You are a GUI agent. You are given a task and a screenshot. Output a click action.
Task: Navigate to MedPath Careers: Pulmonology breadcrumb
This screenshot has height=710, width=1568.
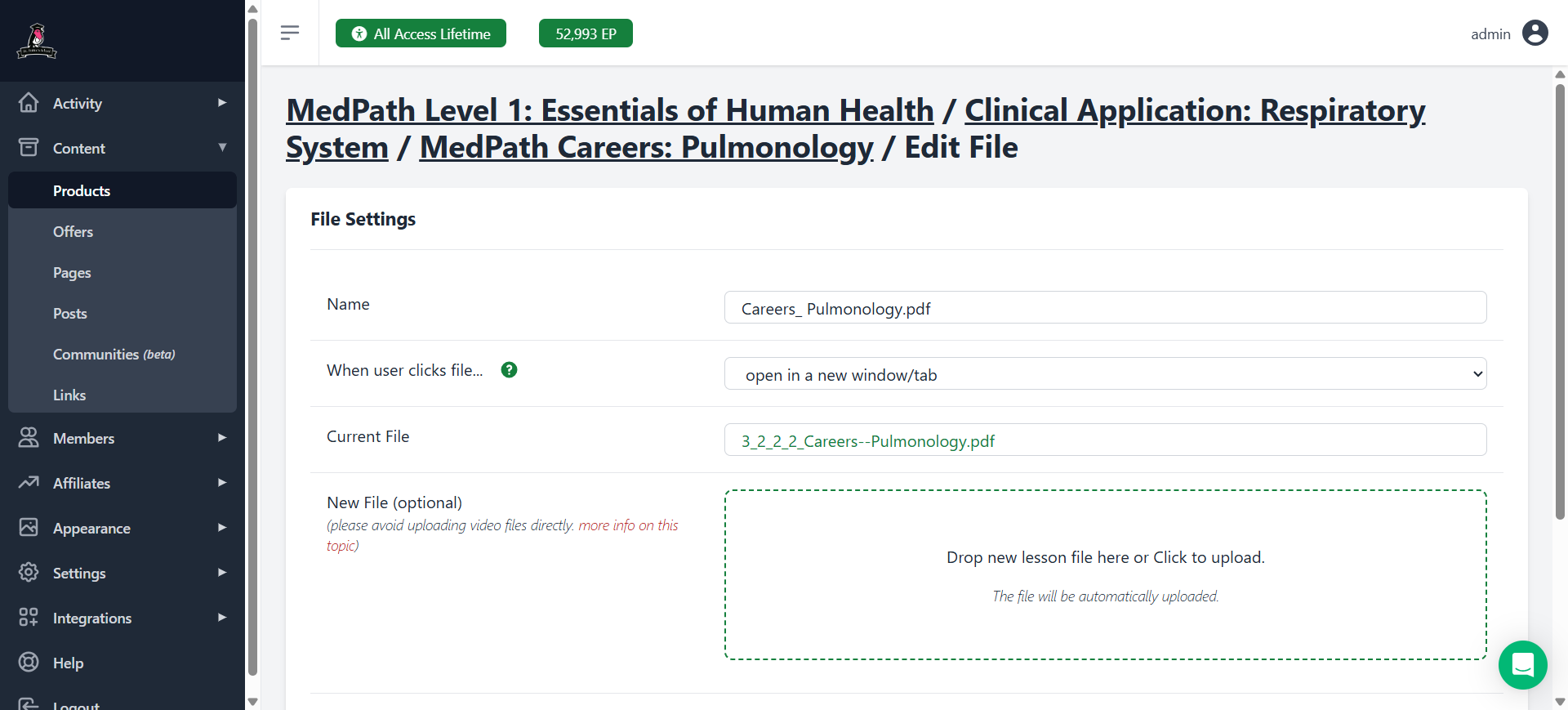pos(645,147)
